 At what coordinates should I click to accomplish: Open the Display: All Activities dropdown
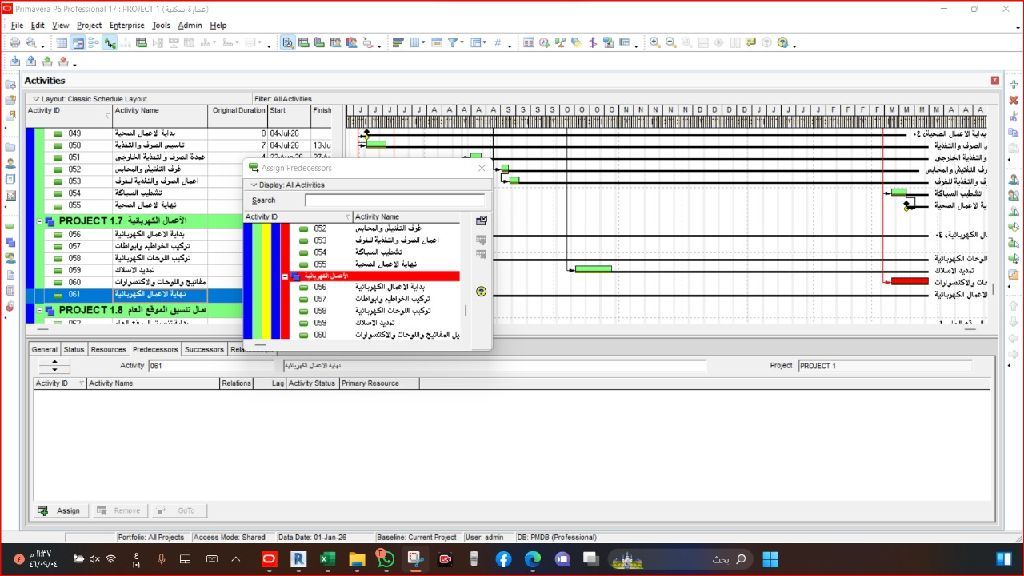click(253, 185)
